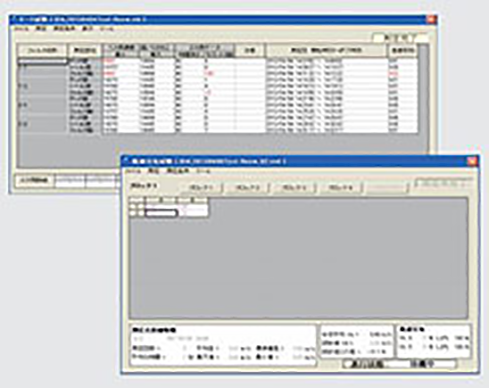489x388 pixels.
Task: Click the progress bar at the front window bottom
Action: tap(400, 364)
